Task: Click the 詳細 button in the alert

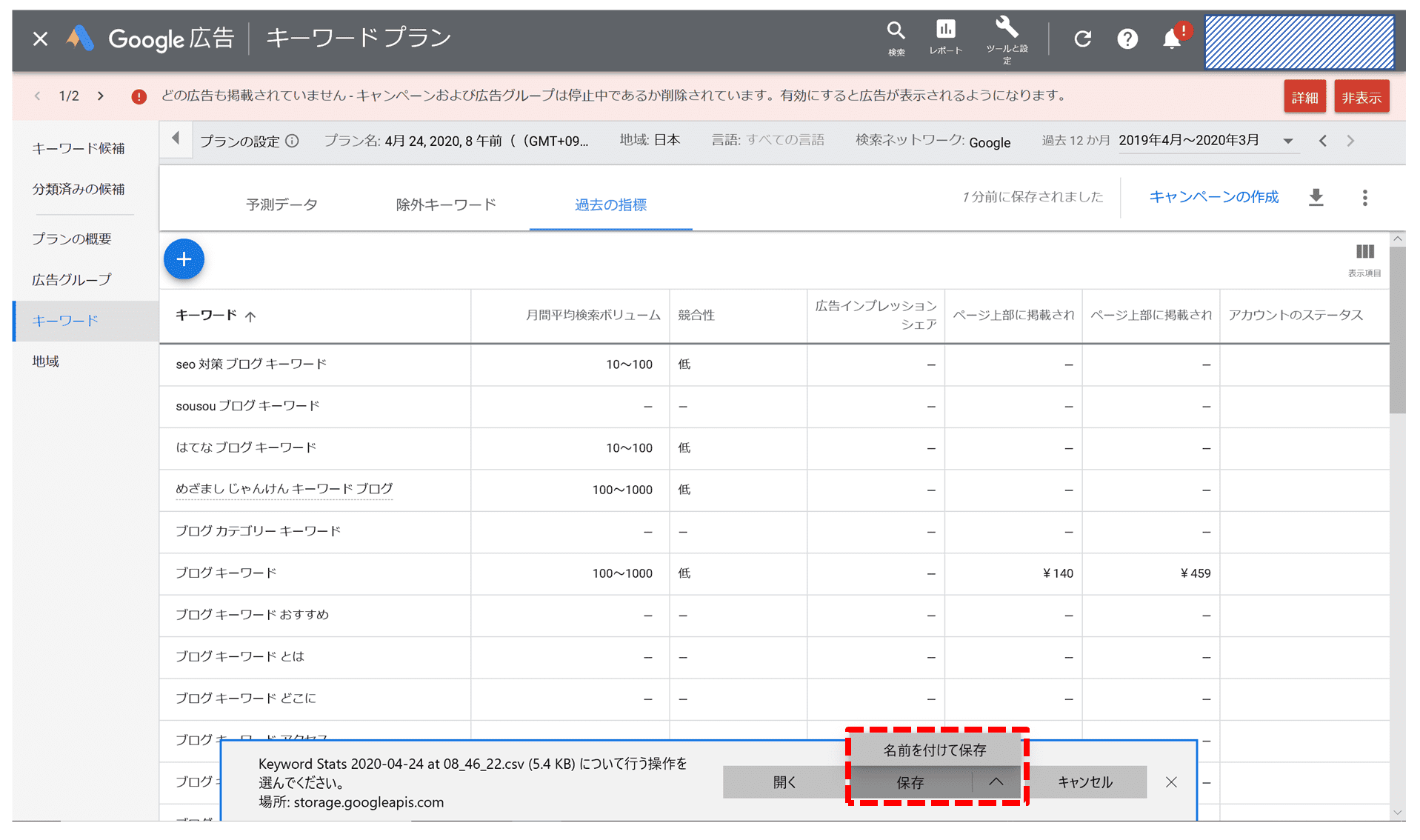Action: click(x=1304, y=97)
